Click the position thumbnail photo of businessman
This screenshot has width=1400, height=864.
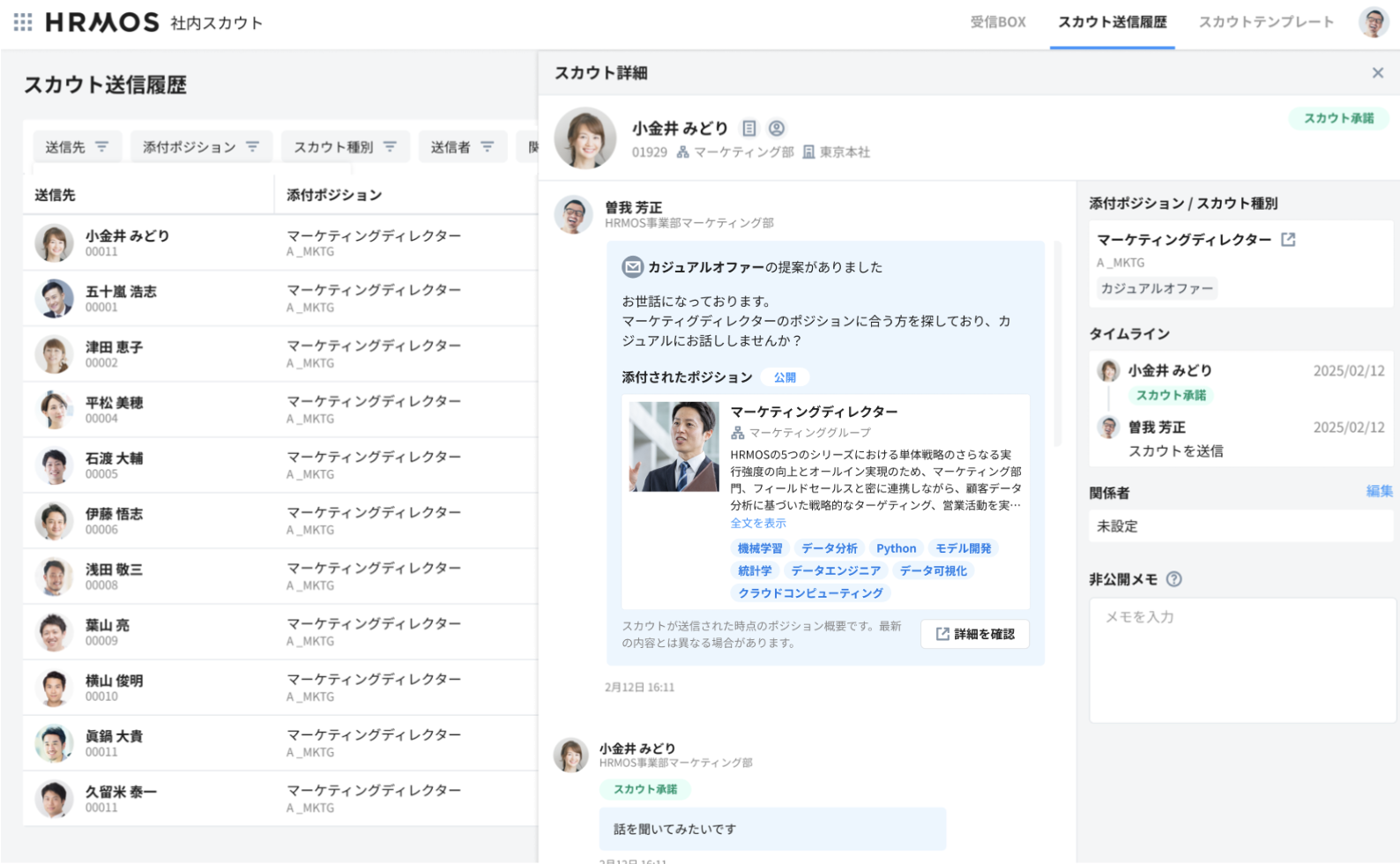pyautogui.click(x=674, y=447)
